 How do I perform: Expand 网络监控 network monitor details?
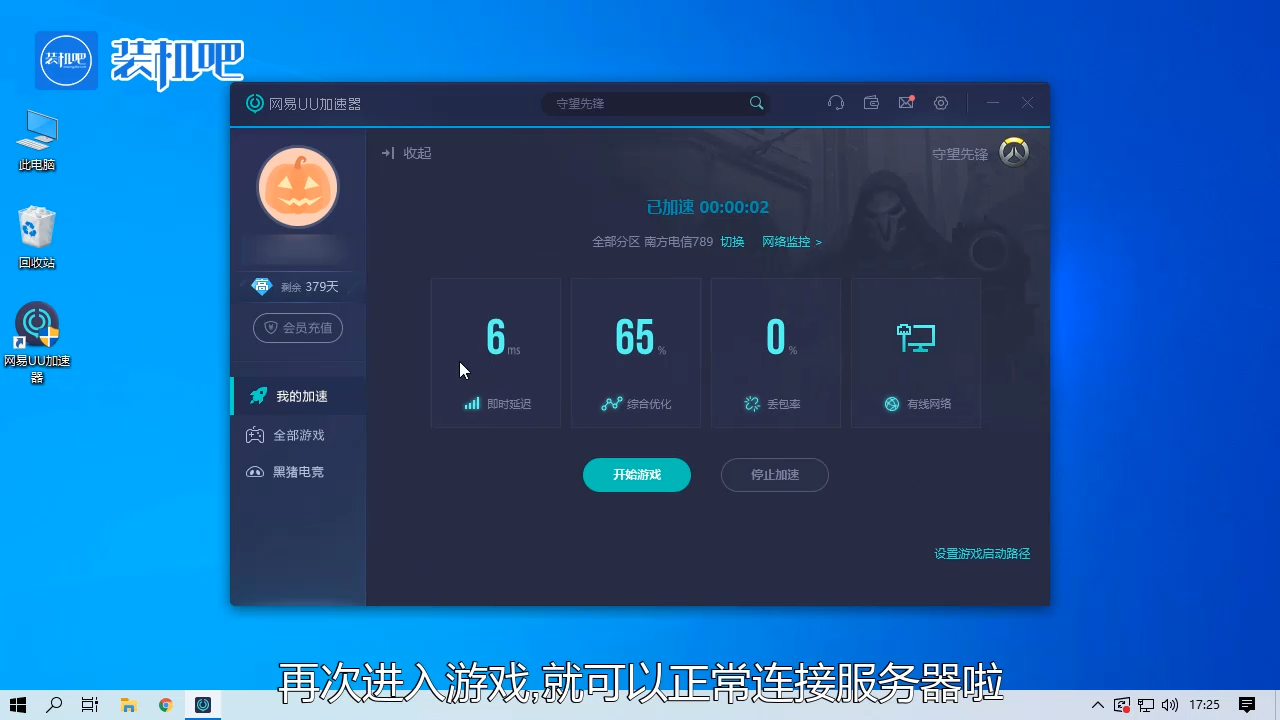[786, 242]
